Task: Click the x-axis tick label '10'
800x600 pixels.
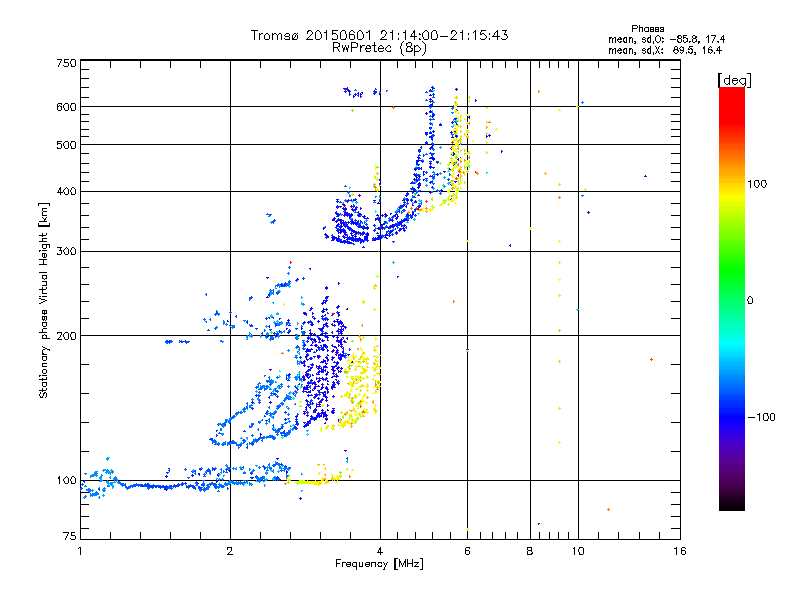Action: 578,551
